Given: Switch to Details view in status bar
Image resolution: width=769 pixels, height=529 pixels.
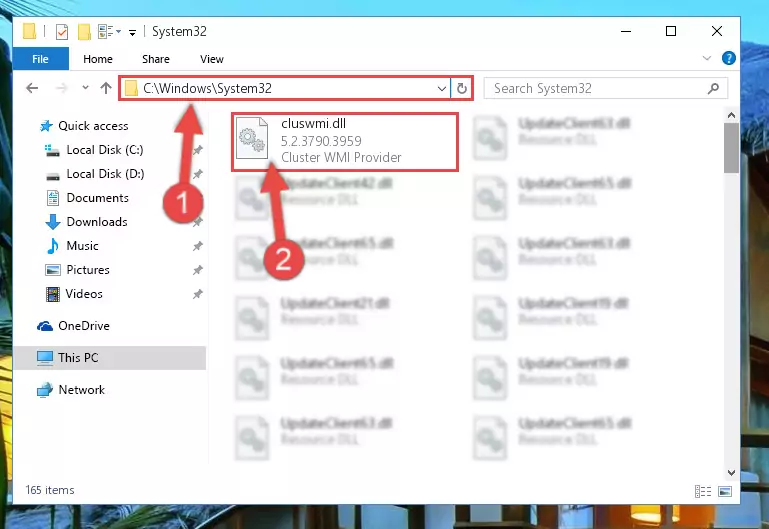Looking at the screenshot, I should (703, 491).
